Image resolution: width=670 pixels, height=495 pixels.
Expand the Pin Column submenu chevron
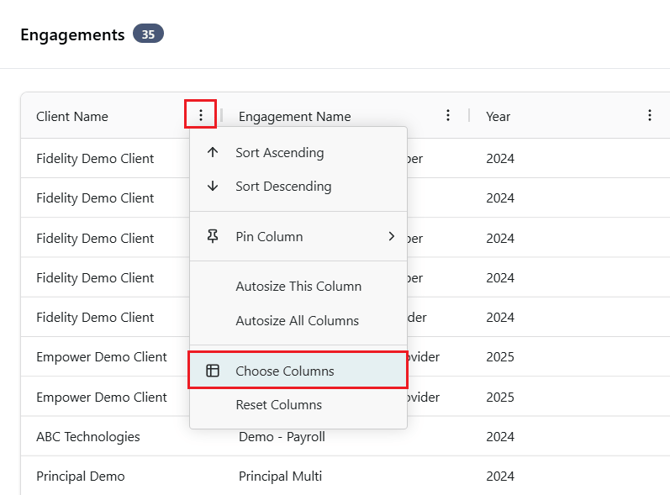[x=391, y=236]
